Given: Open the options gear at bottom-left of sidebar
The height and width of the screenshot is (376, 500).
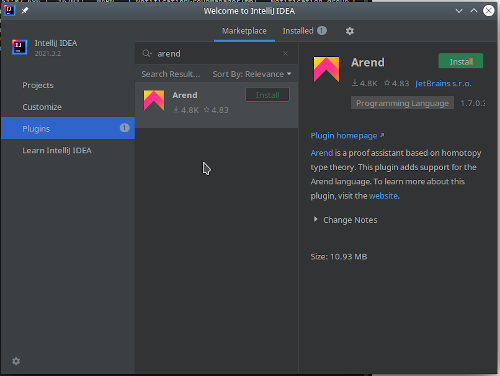Looking at the screenshot, I should [16, 361].
